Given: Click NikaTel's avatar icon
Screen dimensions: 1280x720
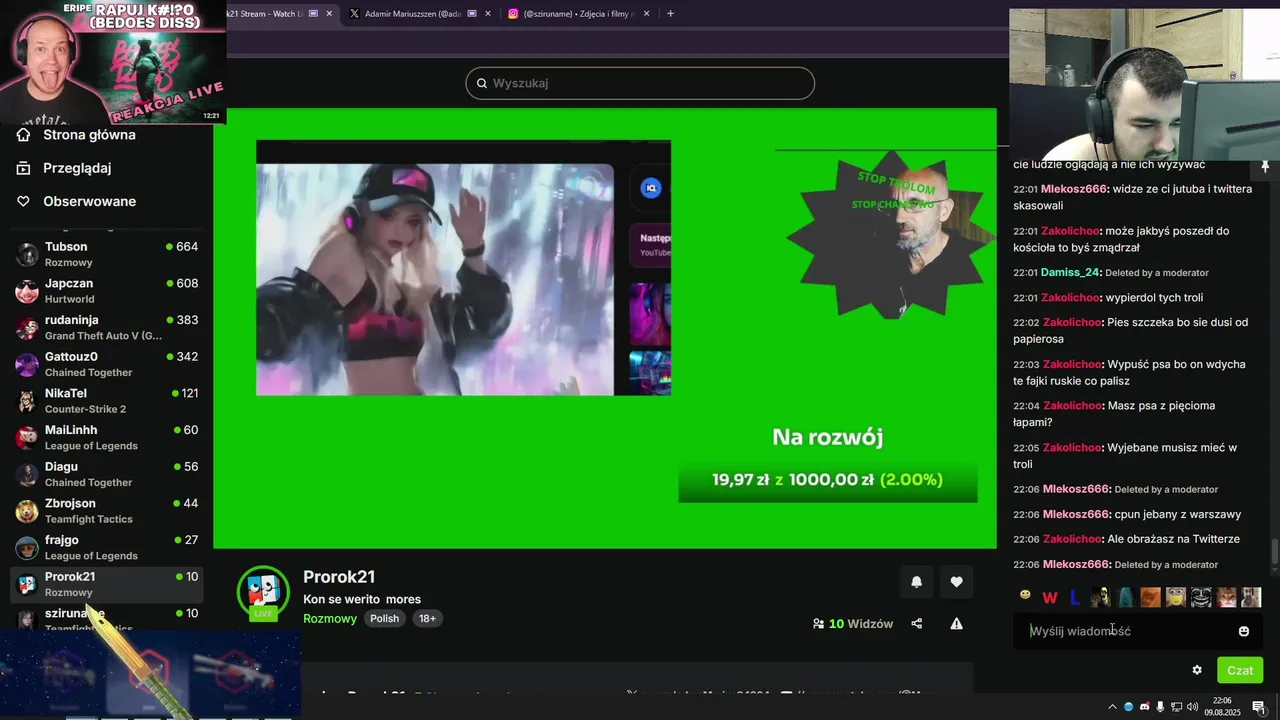Looking at the screenshot, I should click(27, 401).
